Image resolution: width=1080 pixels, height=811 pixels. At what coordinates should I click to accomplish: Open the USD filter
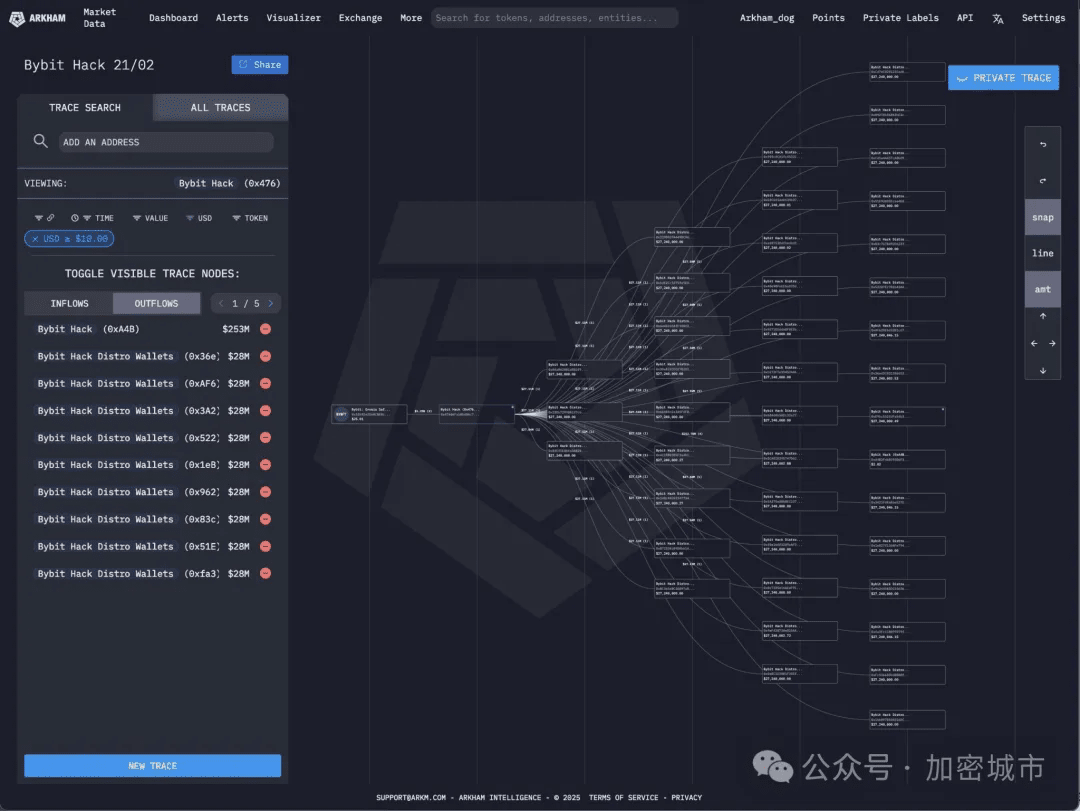point(199,218)
